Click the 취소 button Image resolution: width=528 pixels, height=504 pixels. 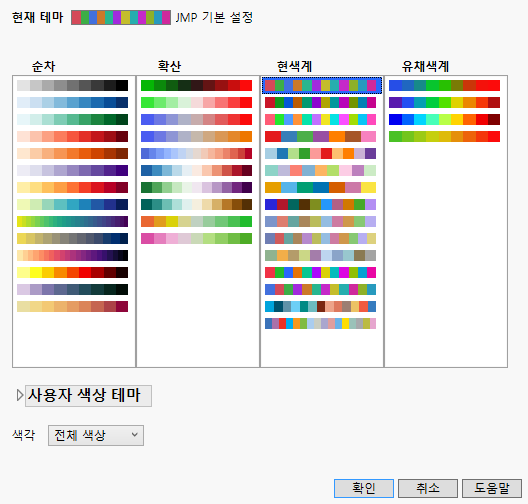[x=428, y=488]
